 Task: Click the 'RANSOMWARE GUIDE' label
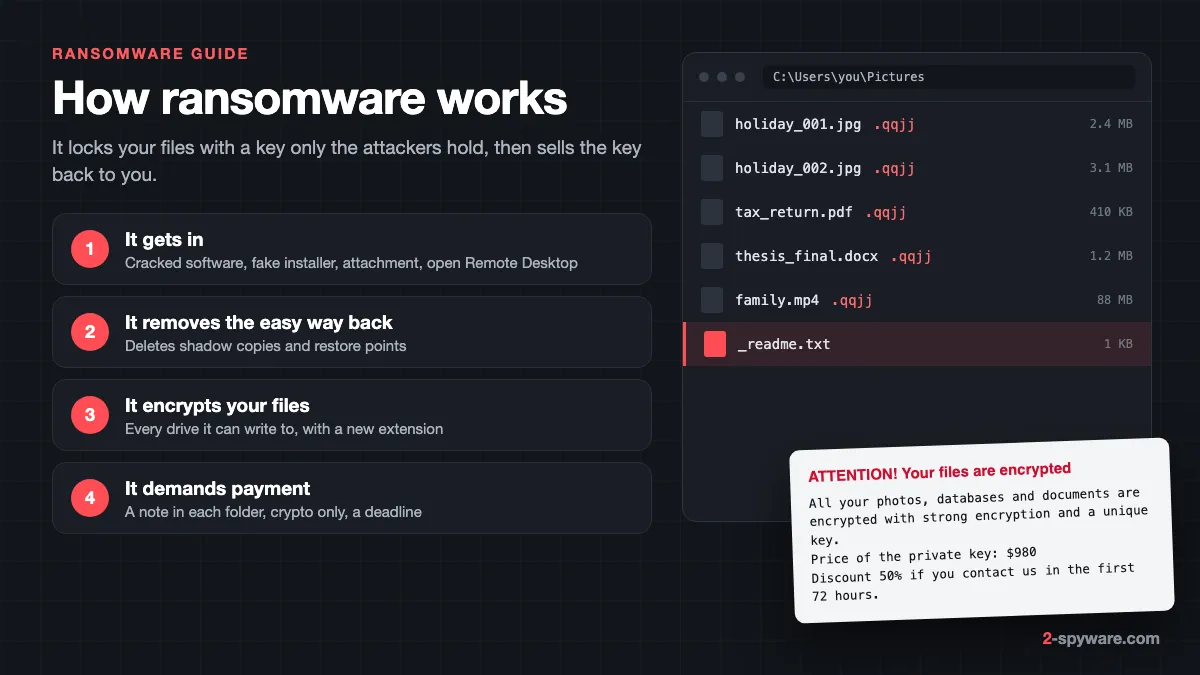150,54
